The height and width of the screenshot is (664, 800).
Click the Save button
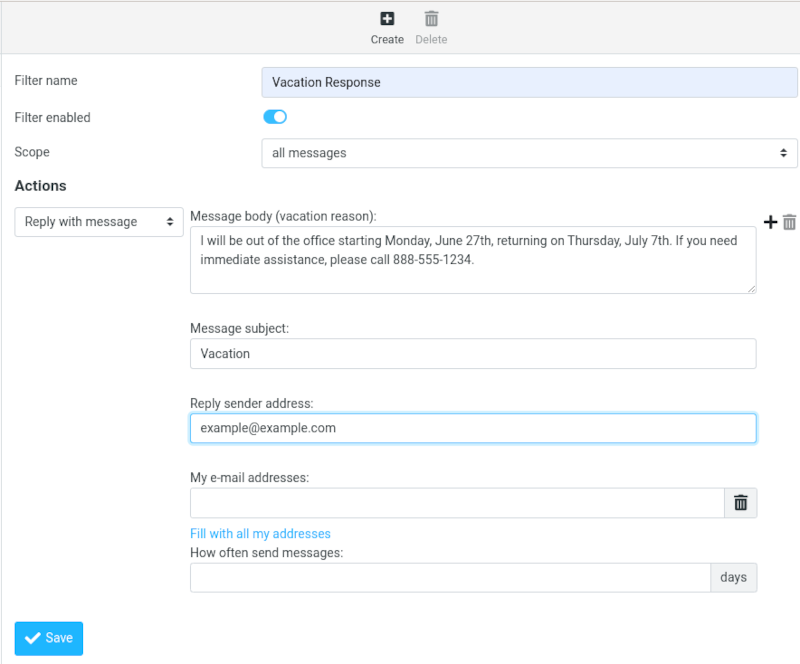[49, 638]
